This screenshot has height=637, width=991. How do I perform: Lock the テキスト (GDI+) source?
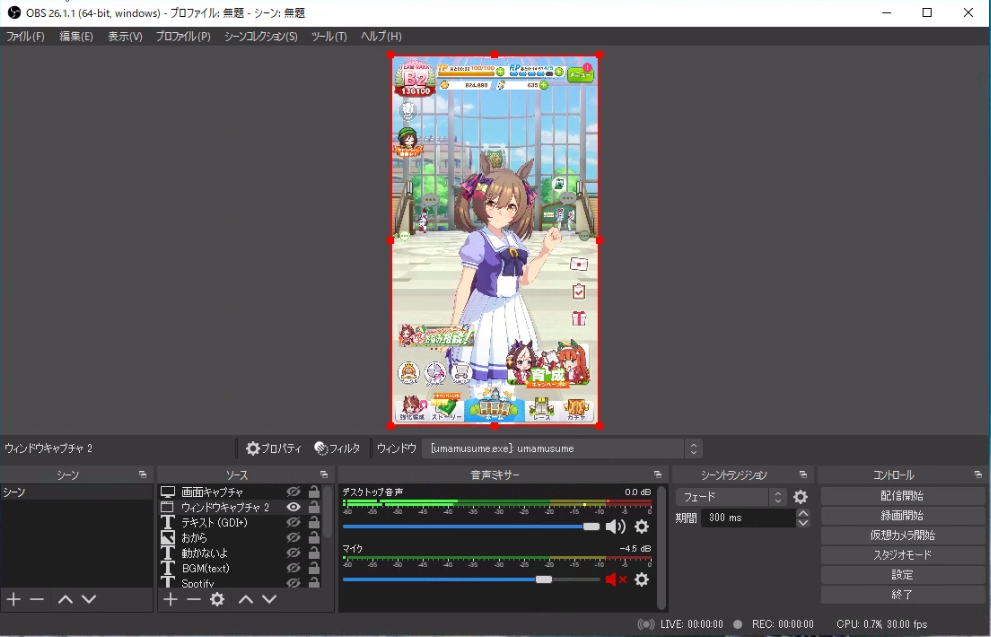point(314,523)
